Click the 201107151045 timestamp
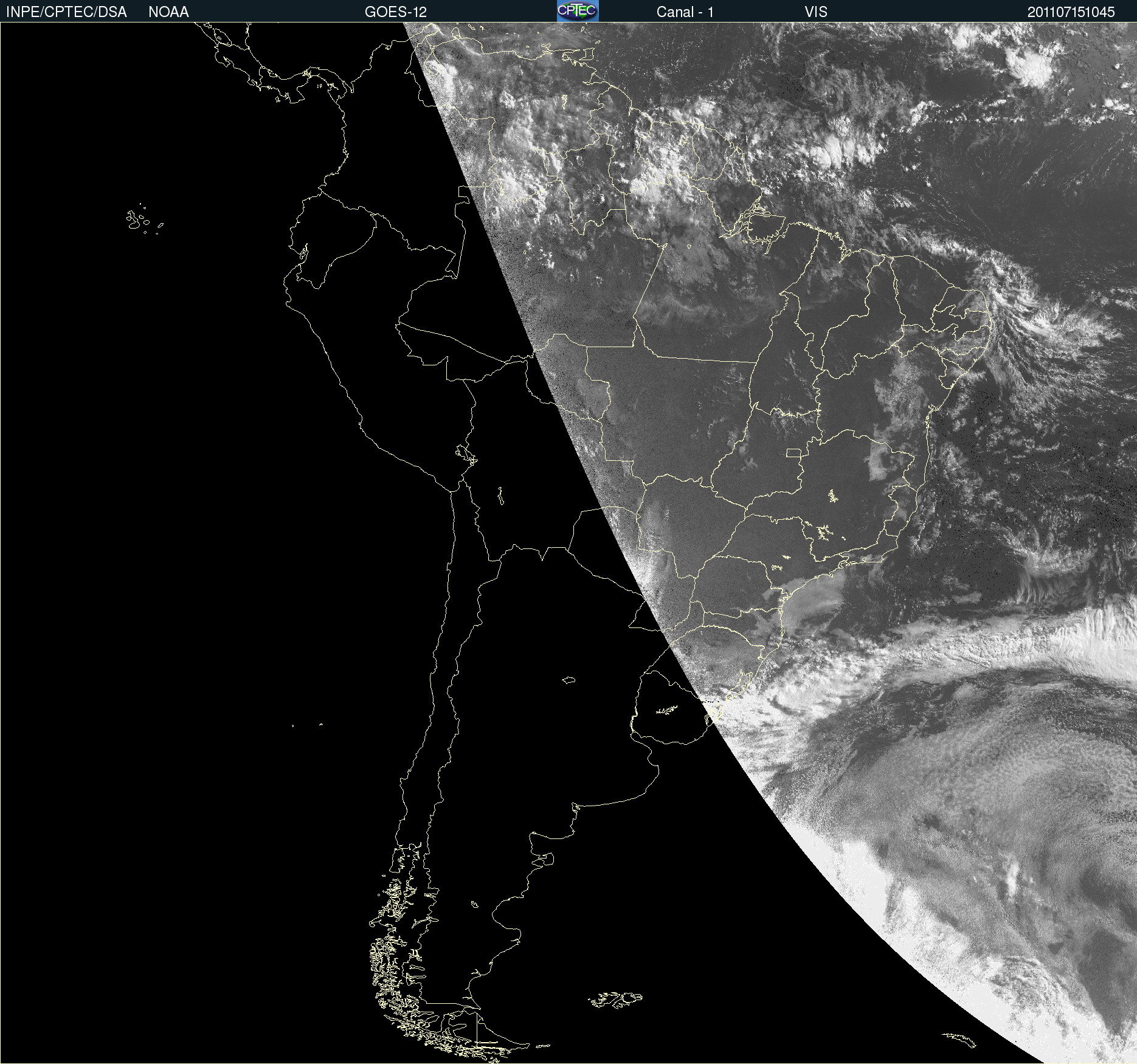Viewport: 1137px width, 1064px height. pos(1071,12)
